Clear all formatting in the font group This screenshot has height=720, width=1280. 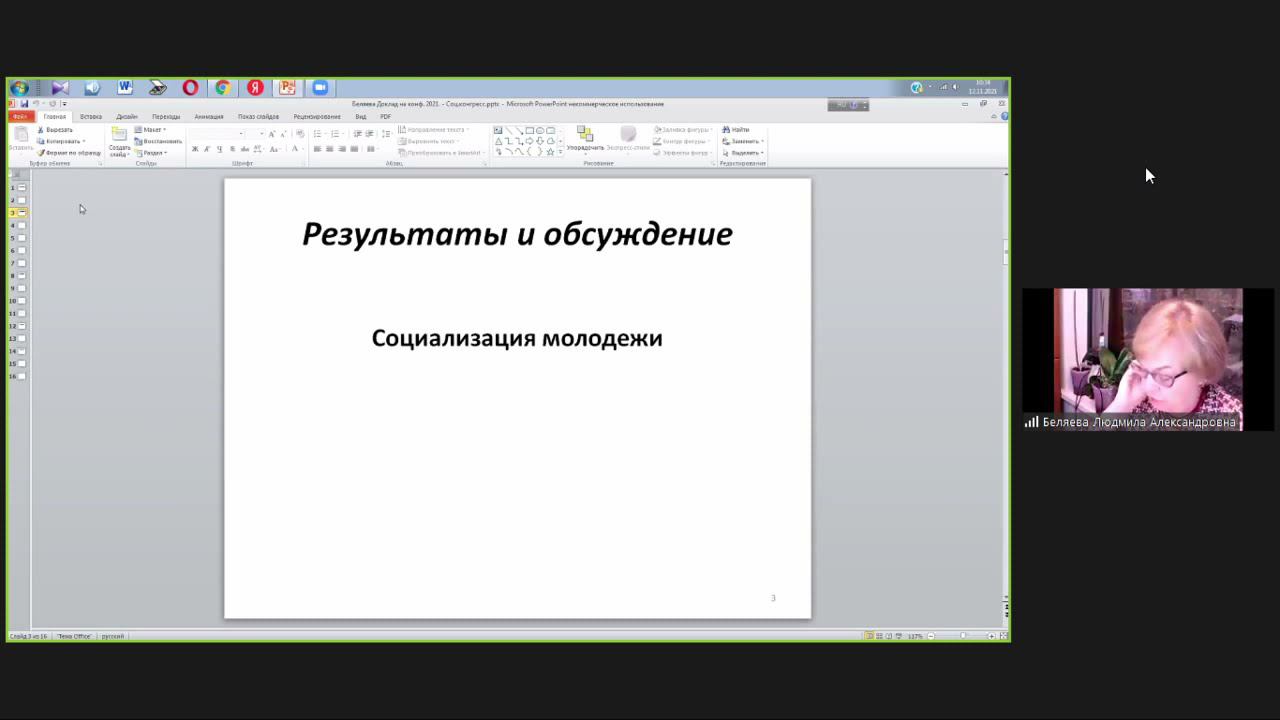300,134
